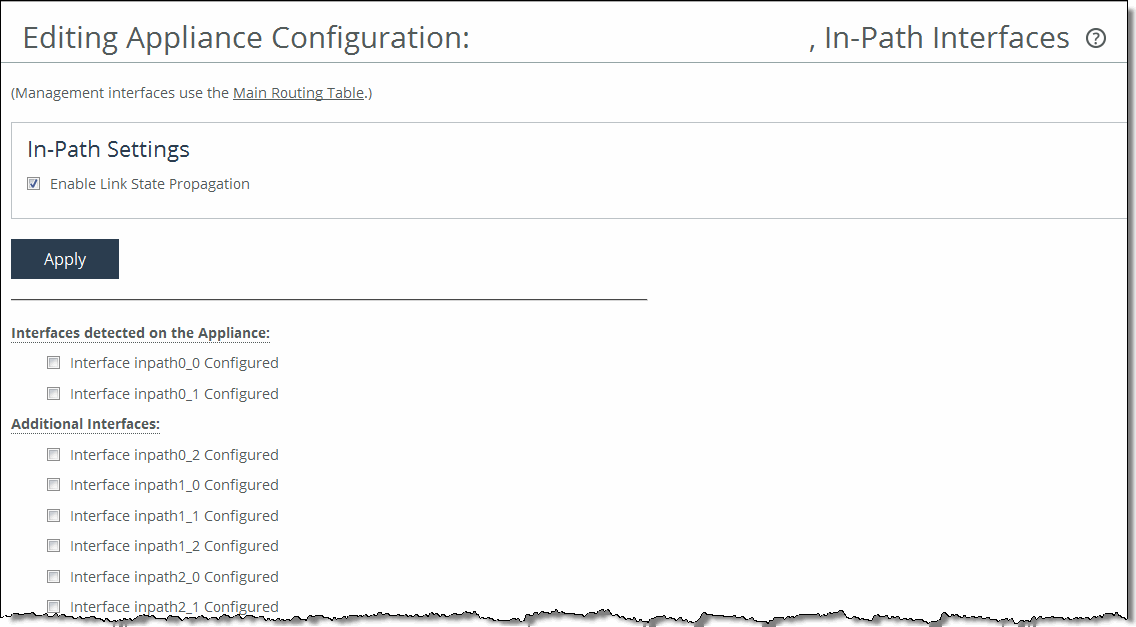Viewport: 1136px width, 627px height.
Task: Check the inpath0_2 Configured checkbox
Action: tap(54, 455)
